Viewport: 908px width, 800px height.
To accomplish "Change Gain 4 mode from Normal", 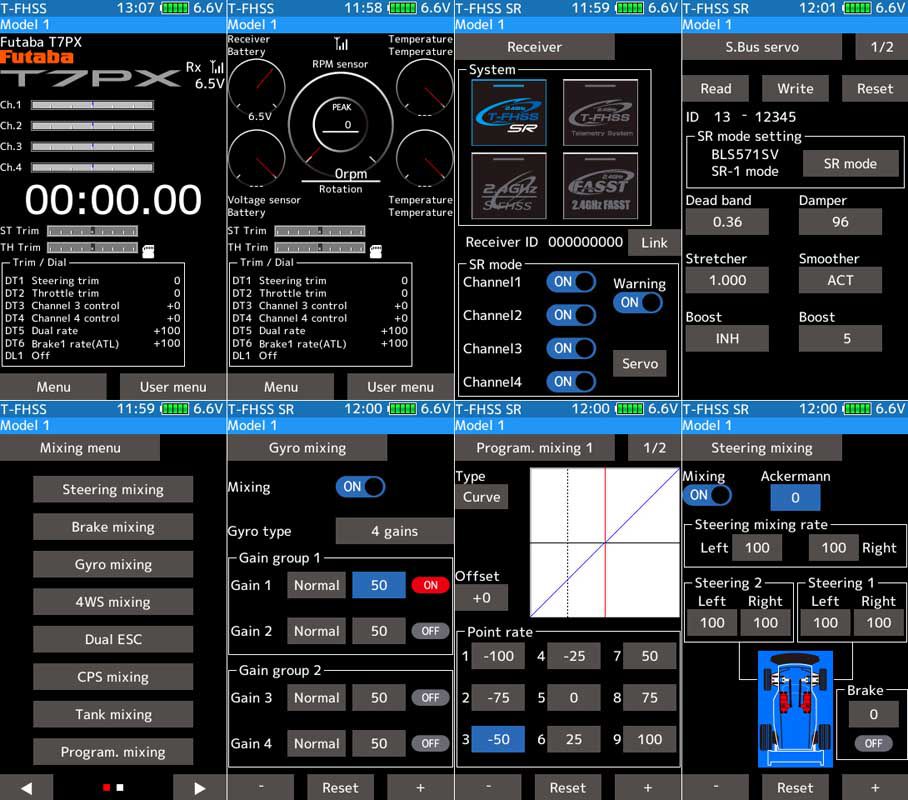I will tap(316, 744).
